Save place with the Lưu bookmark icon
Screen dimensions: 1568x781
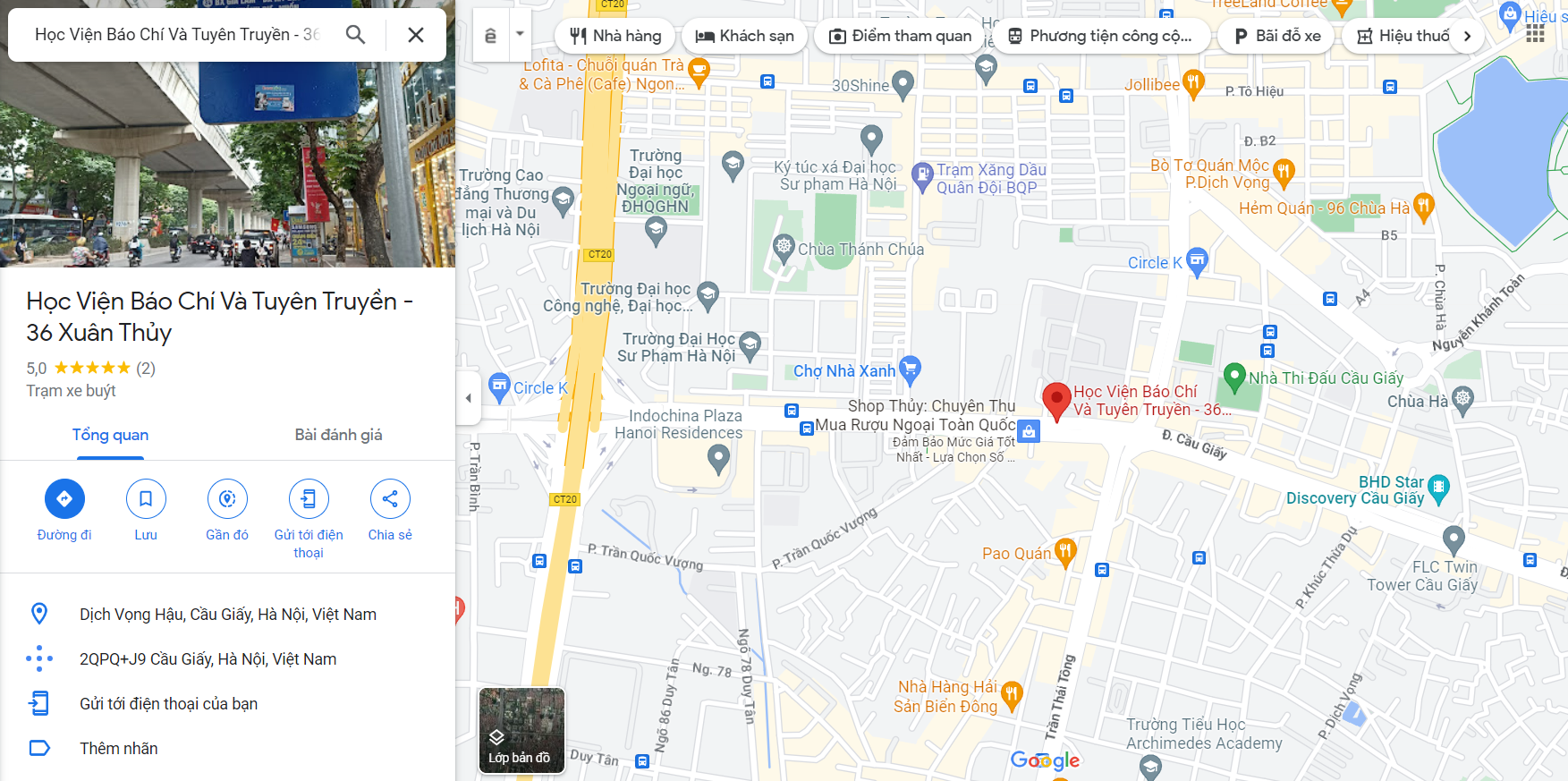(146, 498)
